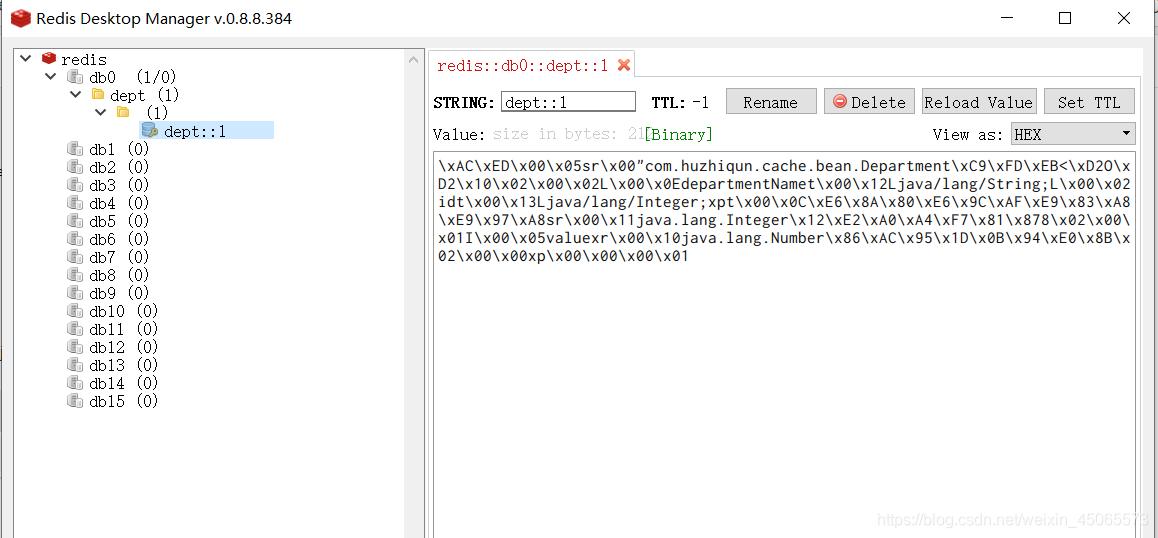This screenshot has height=538, width=1158.
Task: Click the db3 database icon
Action: pos(75,185)
